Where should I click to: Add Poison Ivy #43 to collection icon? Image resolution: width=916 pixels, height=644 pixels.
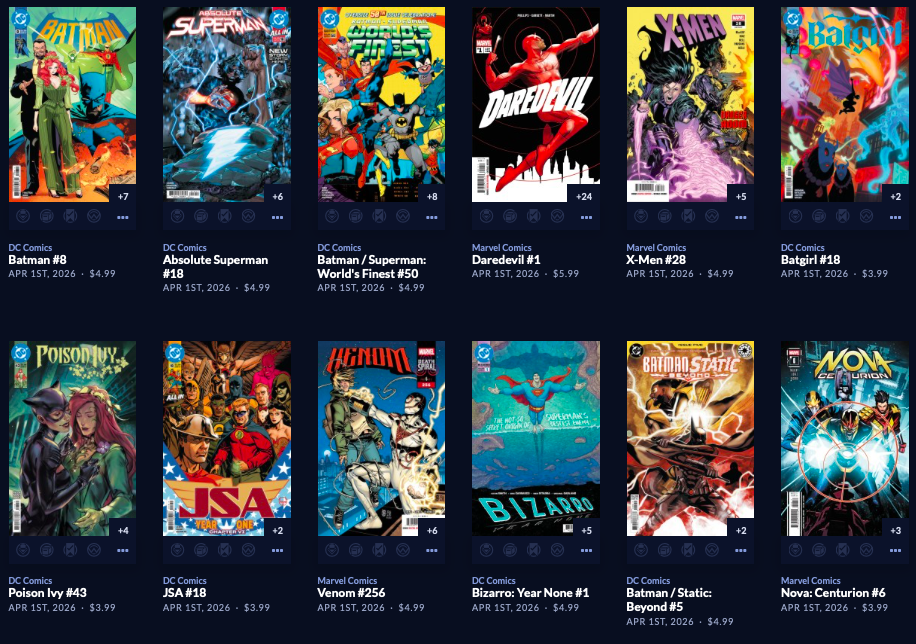[47, 550]
